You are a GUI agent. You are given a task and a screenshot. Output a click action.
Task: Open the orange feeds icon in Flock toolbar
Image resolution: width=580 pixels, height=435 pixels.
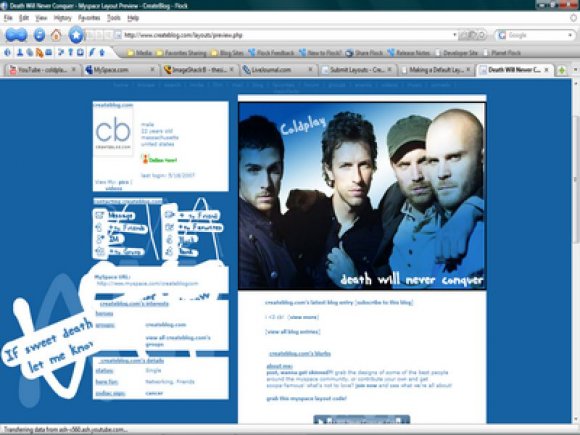point(39,53)
